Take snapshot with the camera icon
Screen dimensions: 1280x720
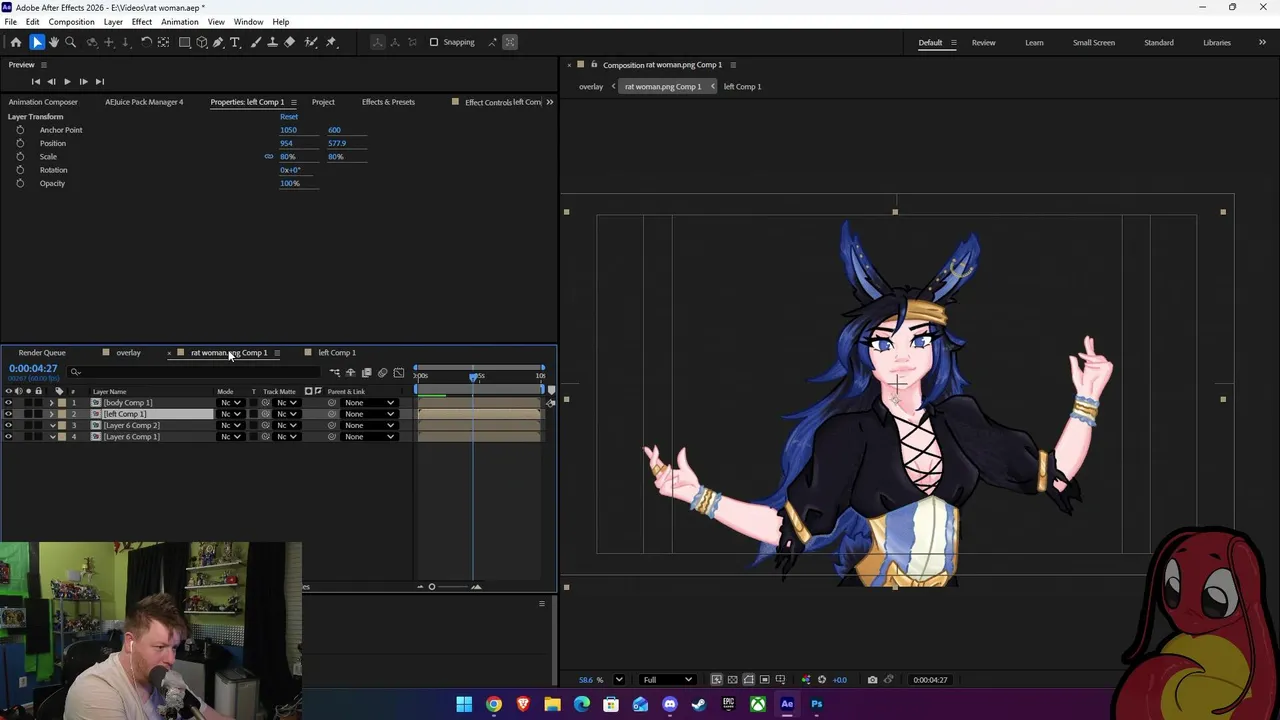[872, 680]
